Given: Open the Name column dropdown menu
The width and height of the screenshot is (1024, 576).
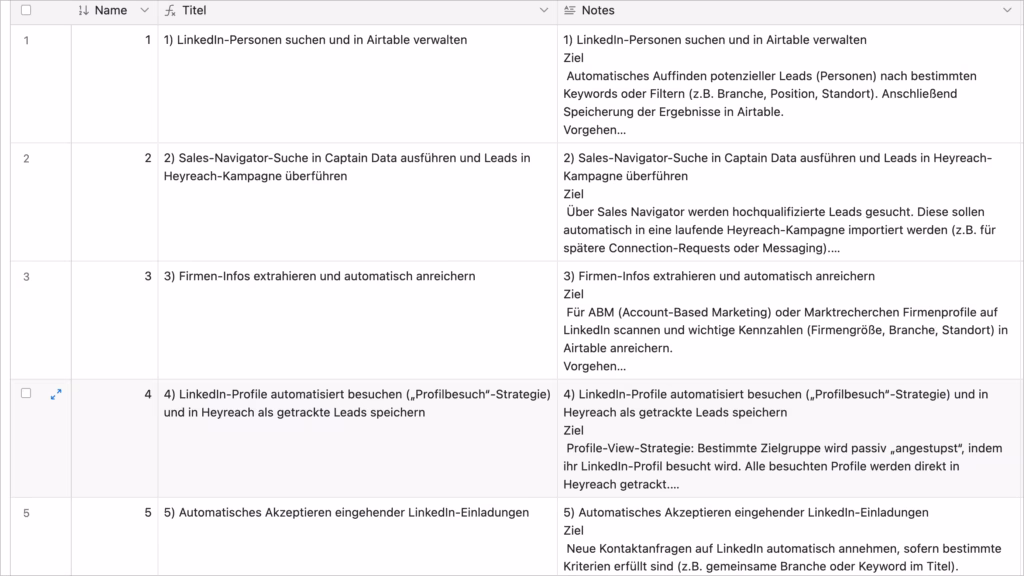Looking at the screenshot, I should tap(144, 10).
